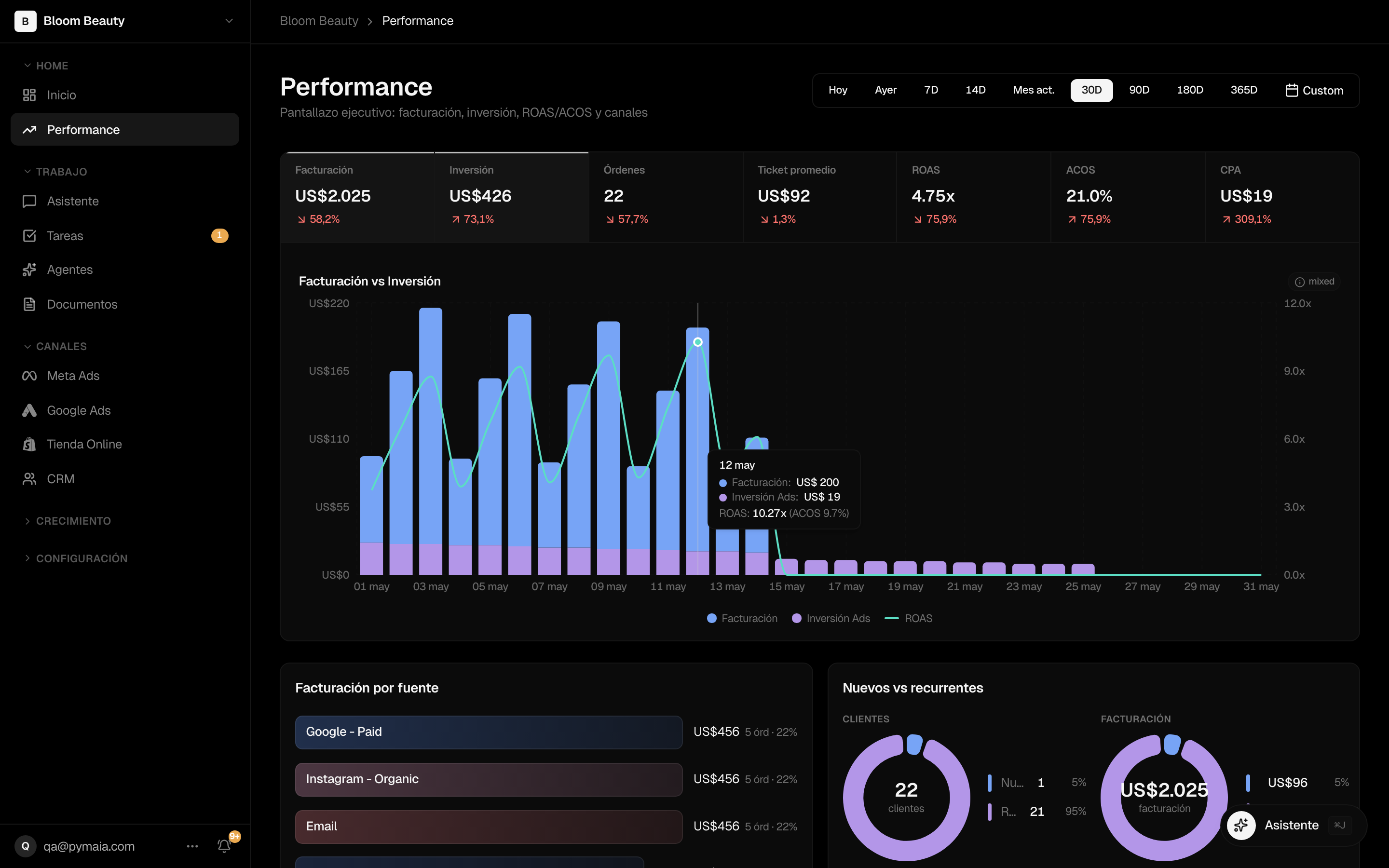Viewport: 1389px width, 868px height.
Task: Open Tienda Online shop icon
Action: coord(29,444)
